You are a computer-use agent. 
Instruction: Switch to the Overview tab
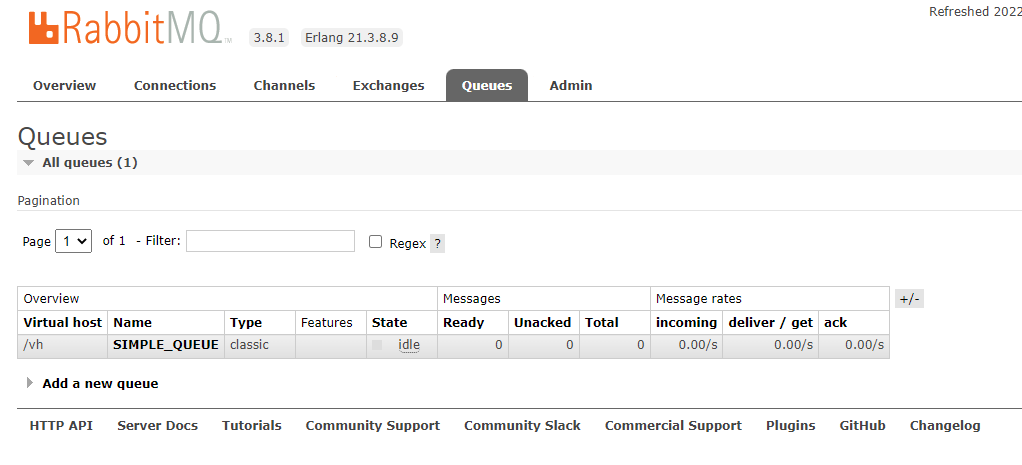(x=65, y=85)
